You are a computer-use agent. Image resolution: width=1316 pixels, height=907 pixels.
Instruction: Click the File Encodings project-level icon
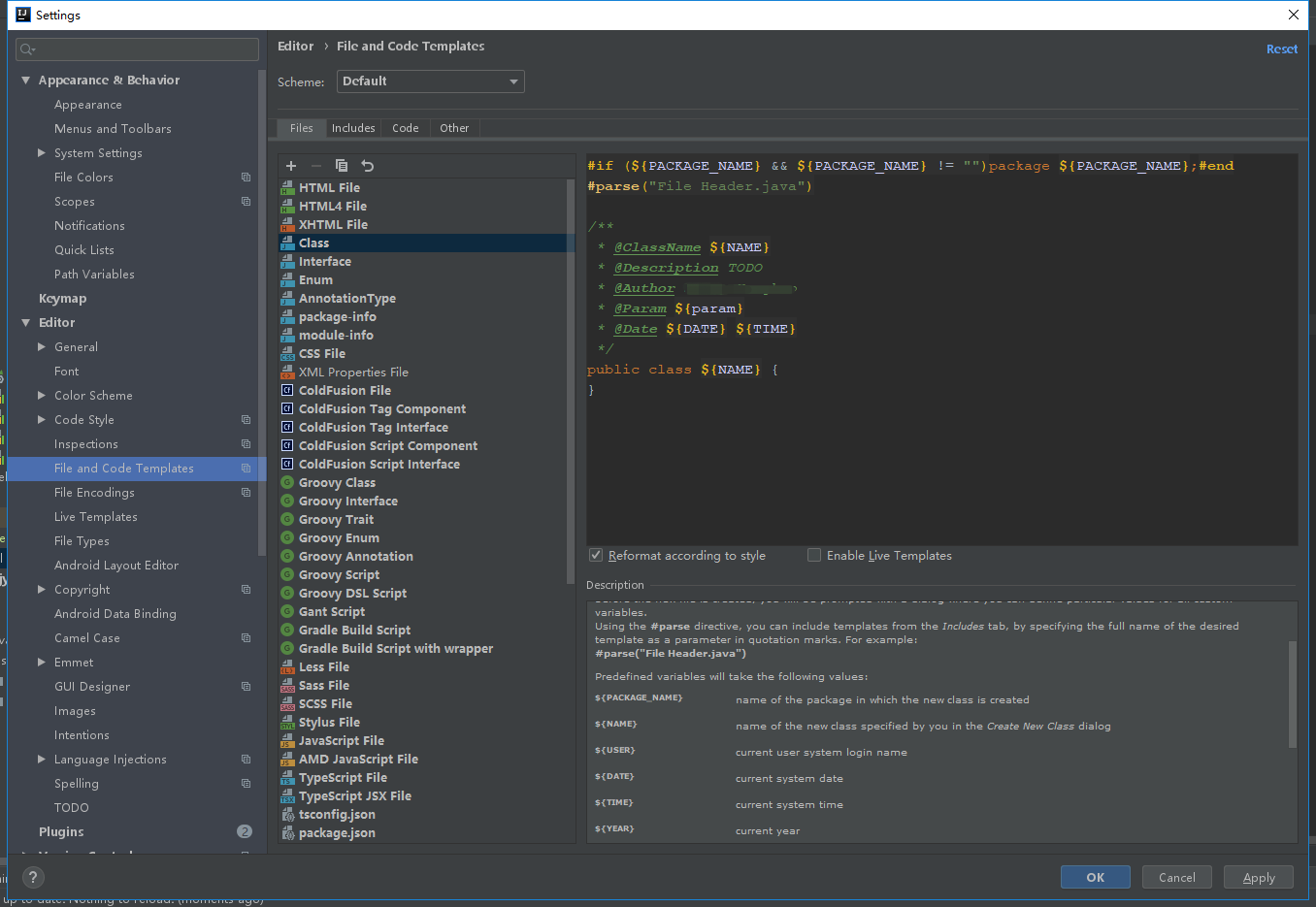pyautogui.click(x=246, y=493)
